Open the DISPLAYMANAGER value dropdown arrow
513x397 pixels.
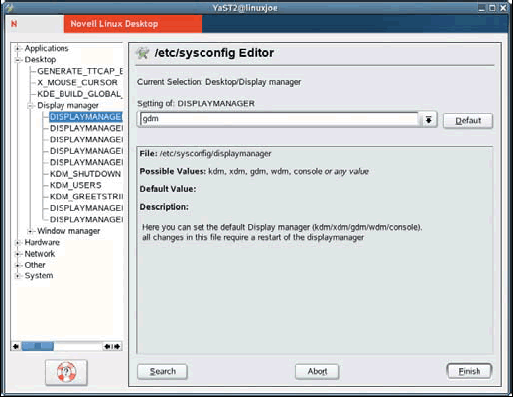[428, 120]
